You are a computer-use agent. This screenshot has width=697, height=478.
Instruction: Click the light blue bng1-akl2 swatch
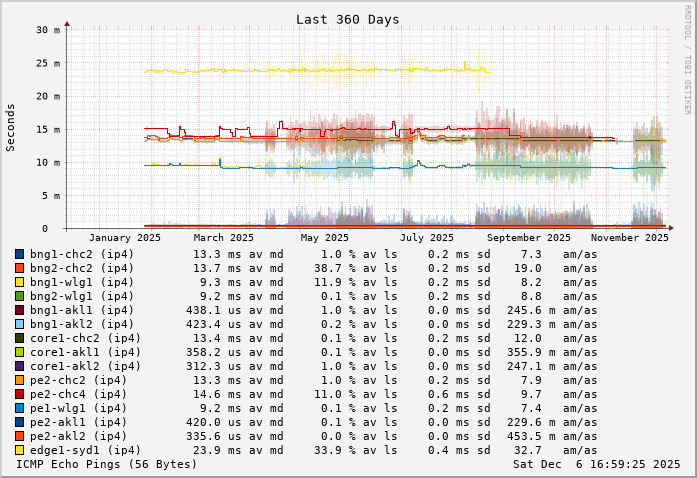click(x=19, y=324)
